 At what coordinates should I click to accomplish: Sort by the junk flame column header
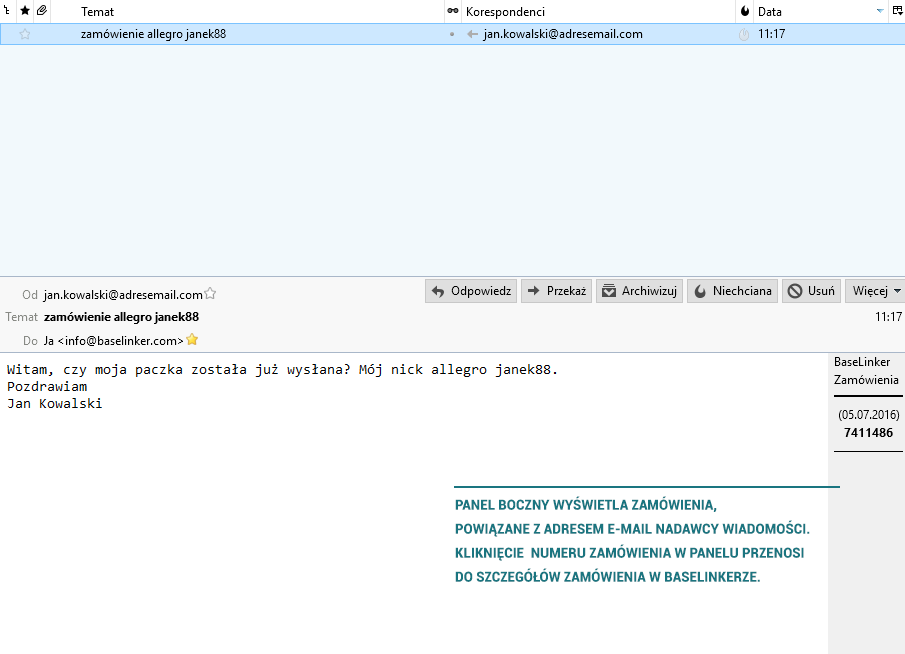pyautogui.click(x=745, y=11)
